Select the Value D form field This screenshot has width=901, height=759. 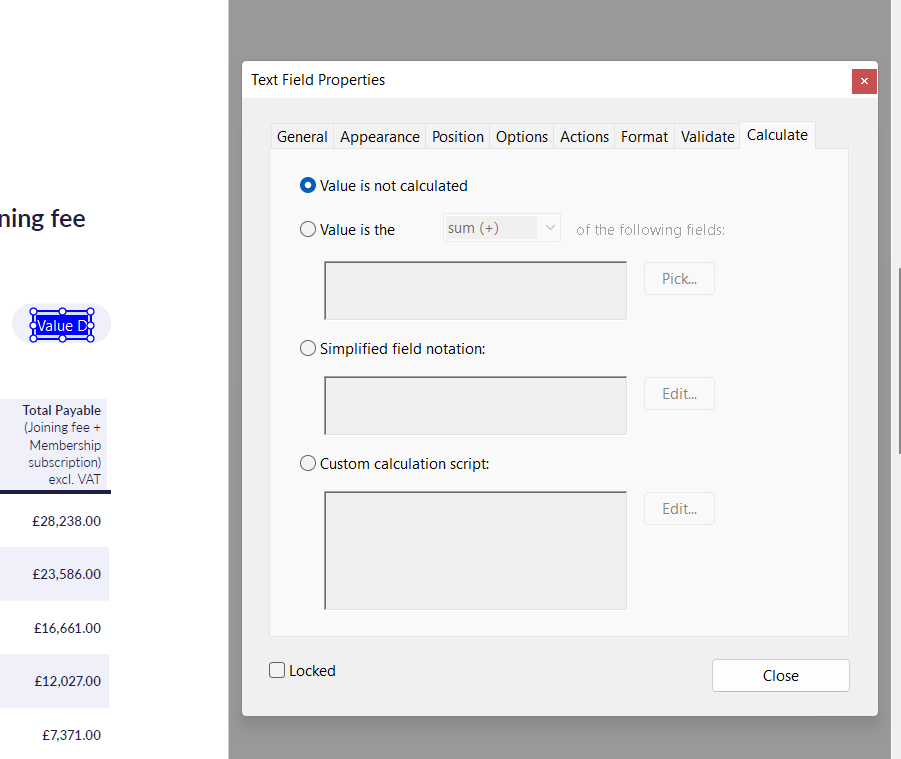coord(61,324)
